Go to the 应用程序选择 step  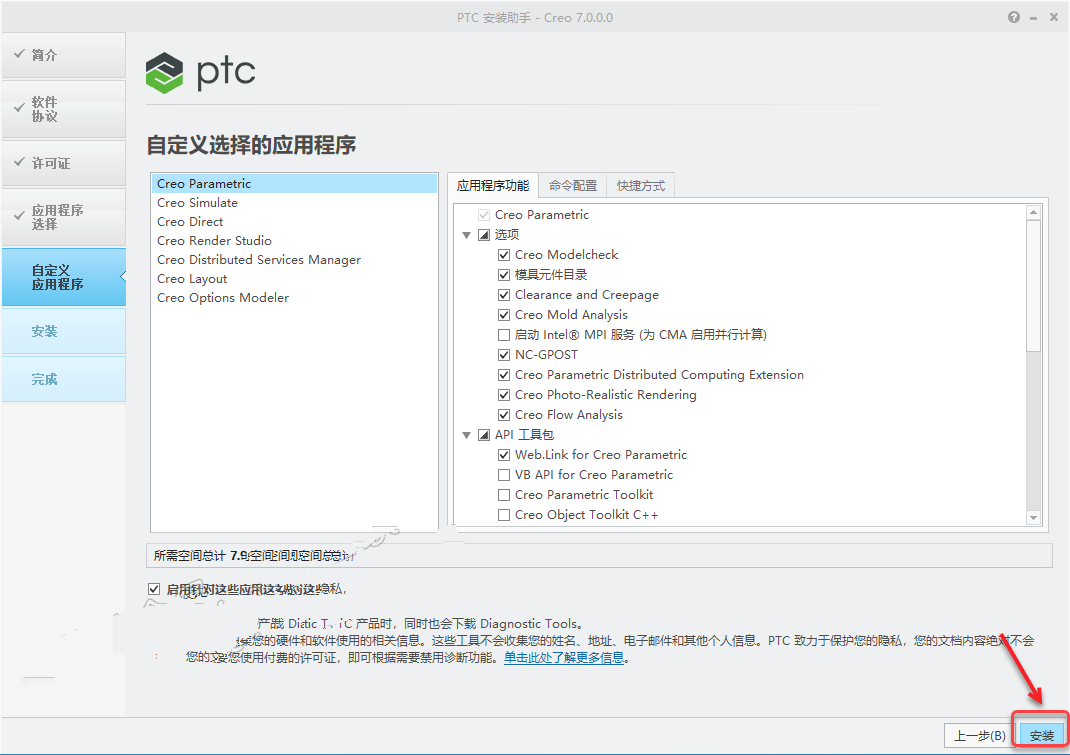click(x=63, y=217)
